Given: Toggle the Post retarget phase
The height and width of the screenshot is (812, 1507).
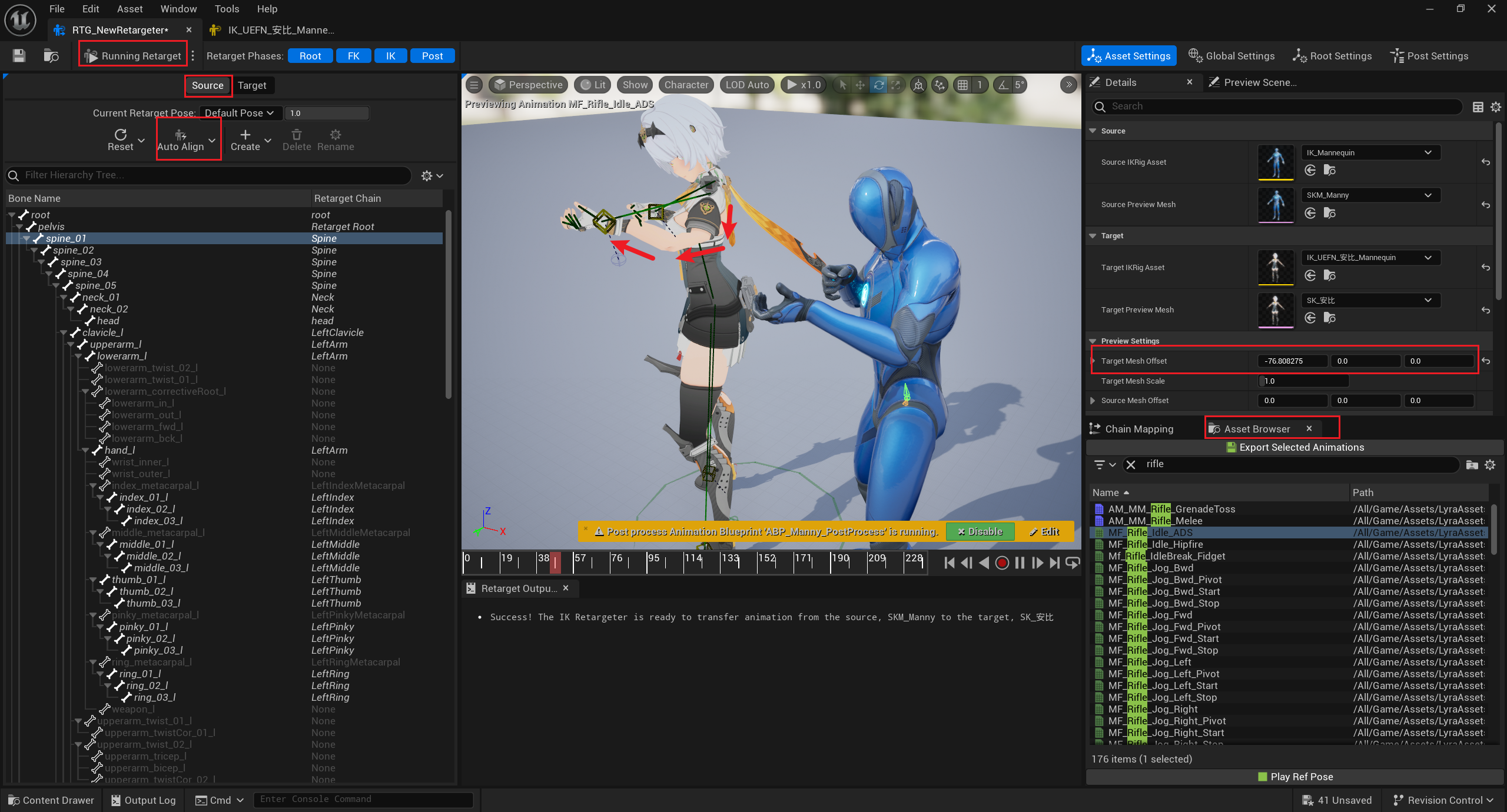Looking at the screenshot, I should pyautogui.click(x=433, y=55).
